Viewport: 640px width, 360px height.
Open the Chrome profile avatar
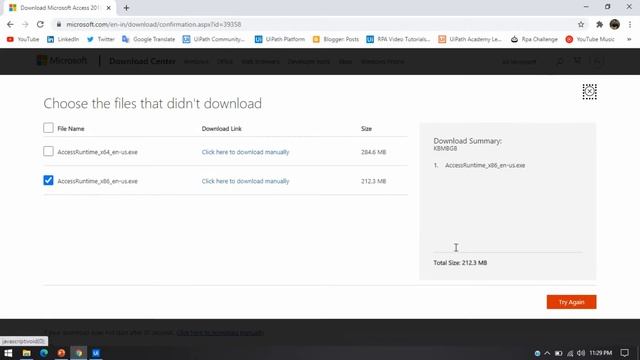tap(615, 24)
